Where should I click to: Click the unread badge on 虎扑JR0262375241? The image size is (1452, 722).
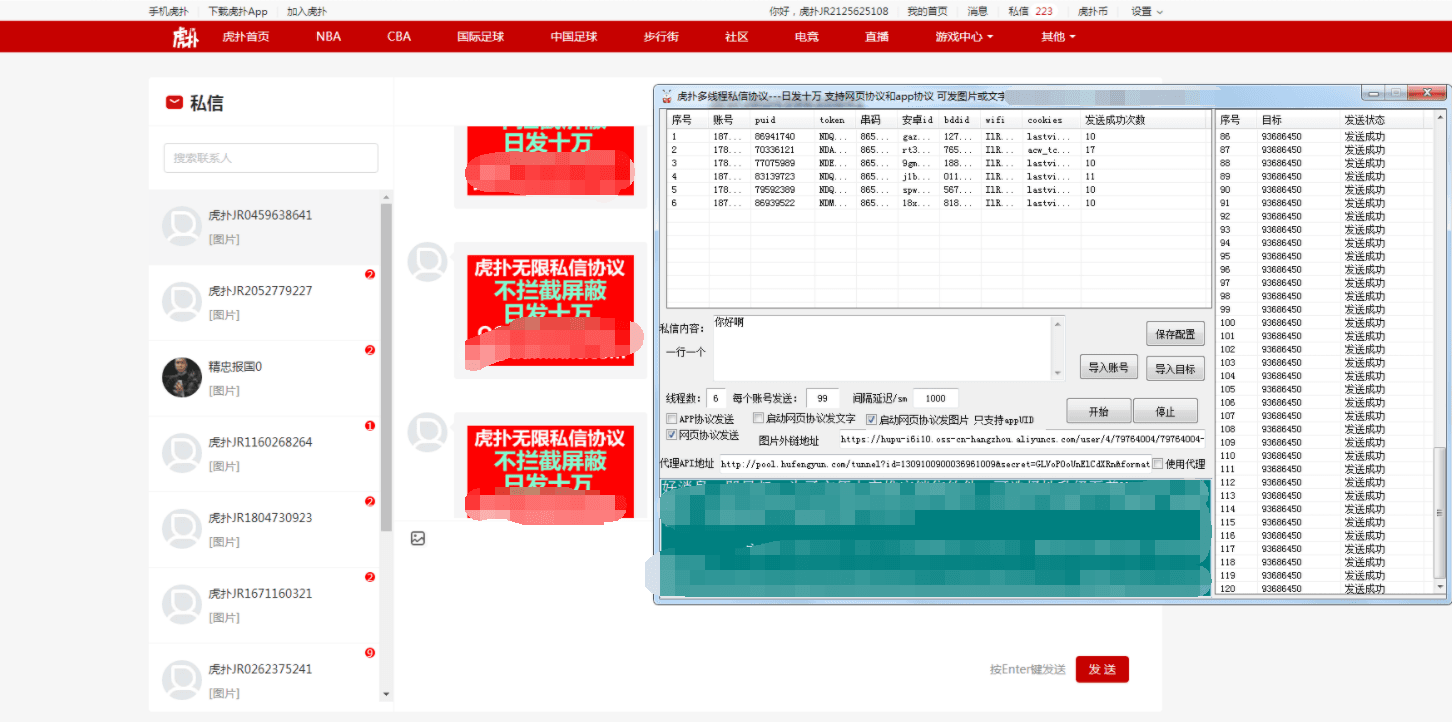click(x=370, y=653)
